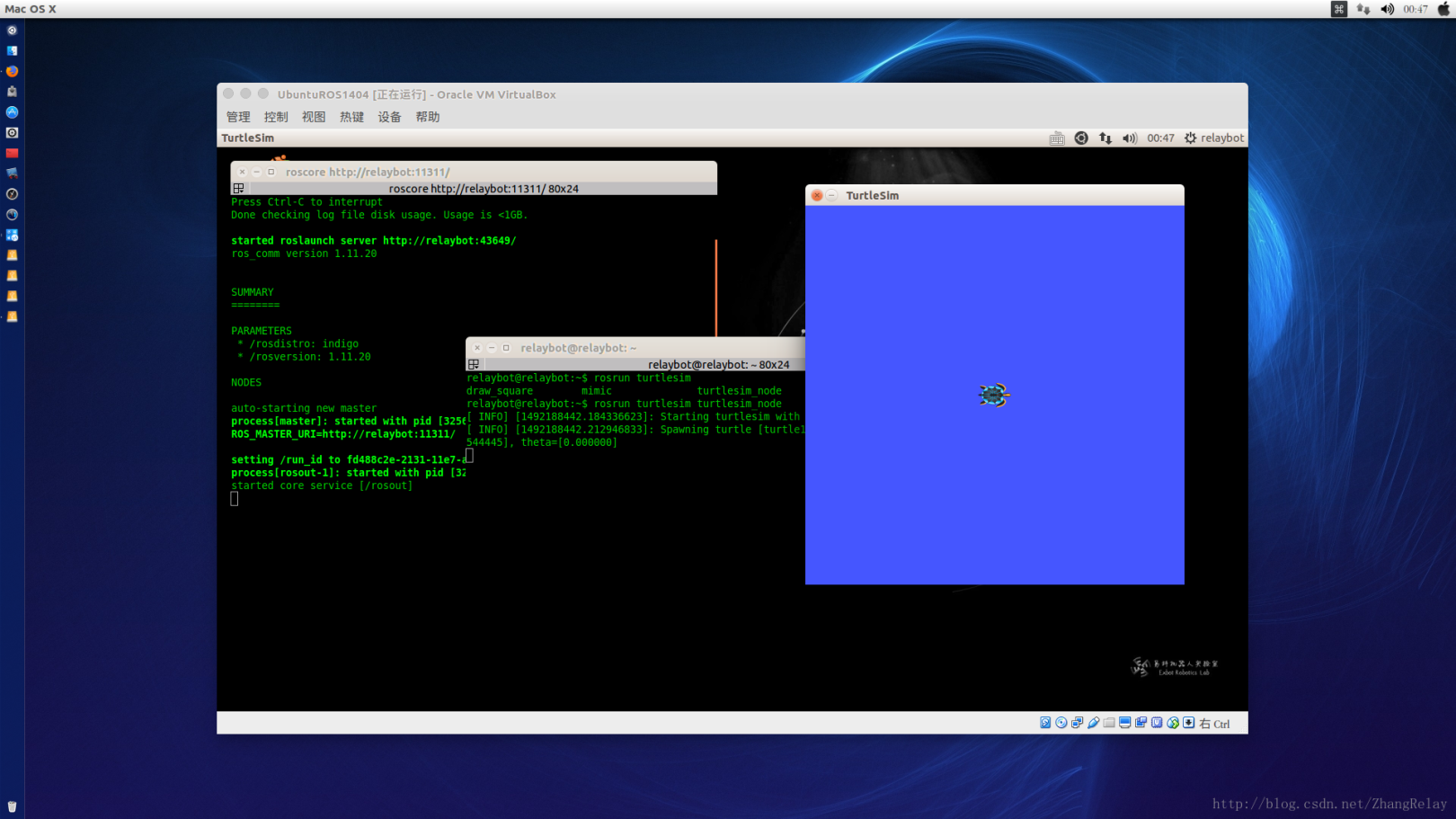Open the 视图 menu in VirtualBox

coord(314,117)
